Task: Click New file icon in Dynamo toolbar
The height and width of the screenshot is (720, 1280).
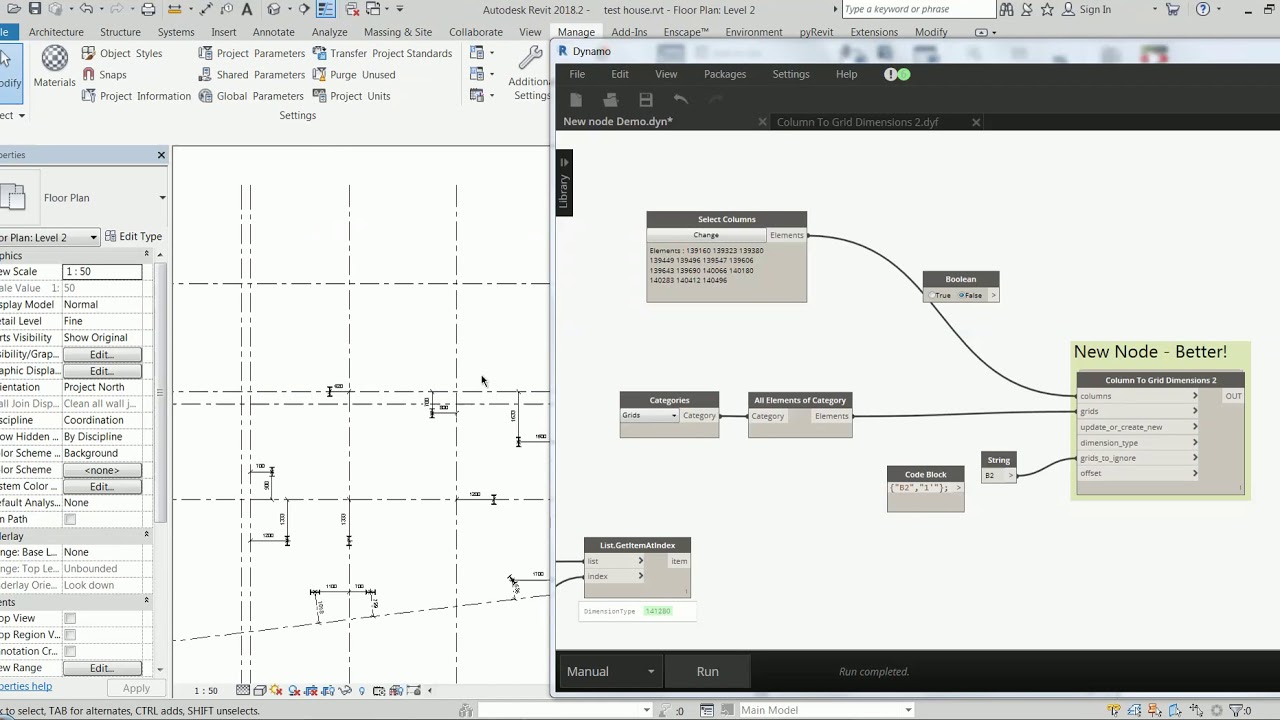Action: pos(576,99)
